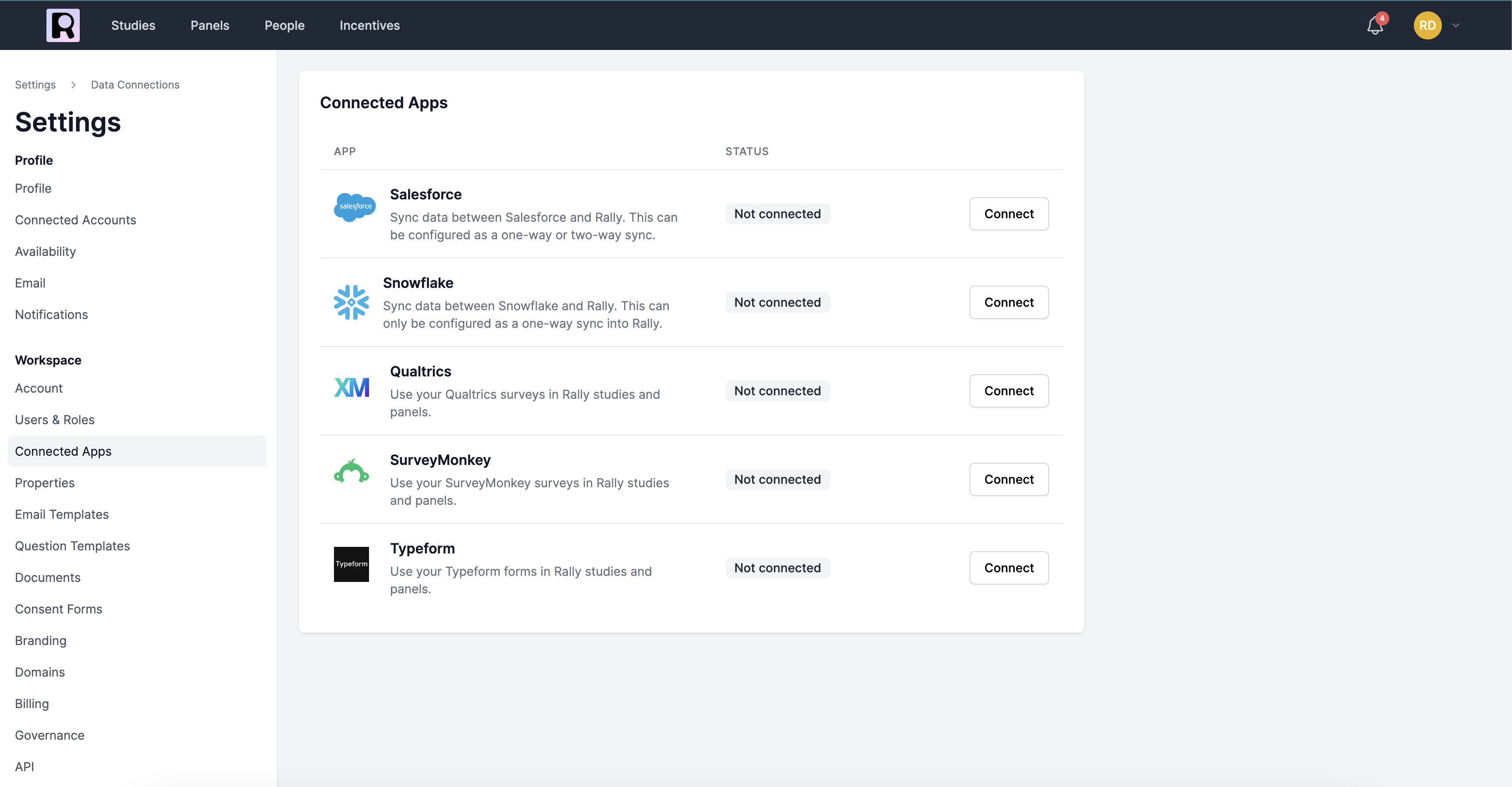1512x787 pixels.
Task: Open the Incentives menu
Action: click(x=369, y=26)
